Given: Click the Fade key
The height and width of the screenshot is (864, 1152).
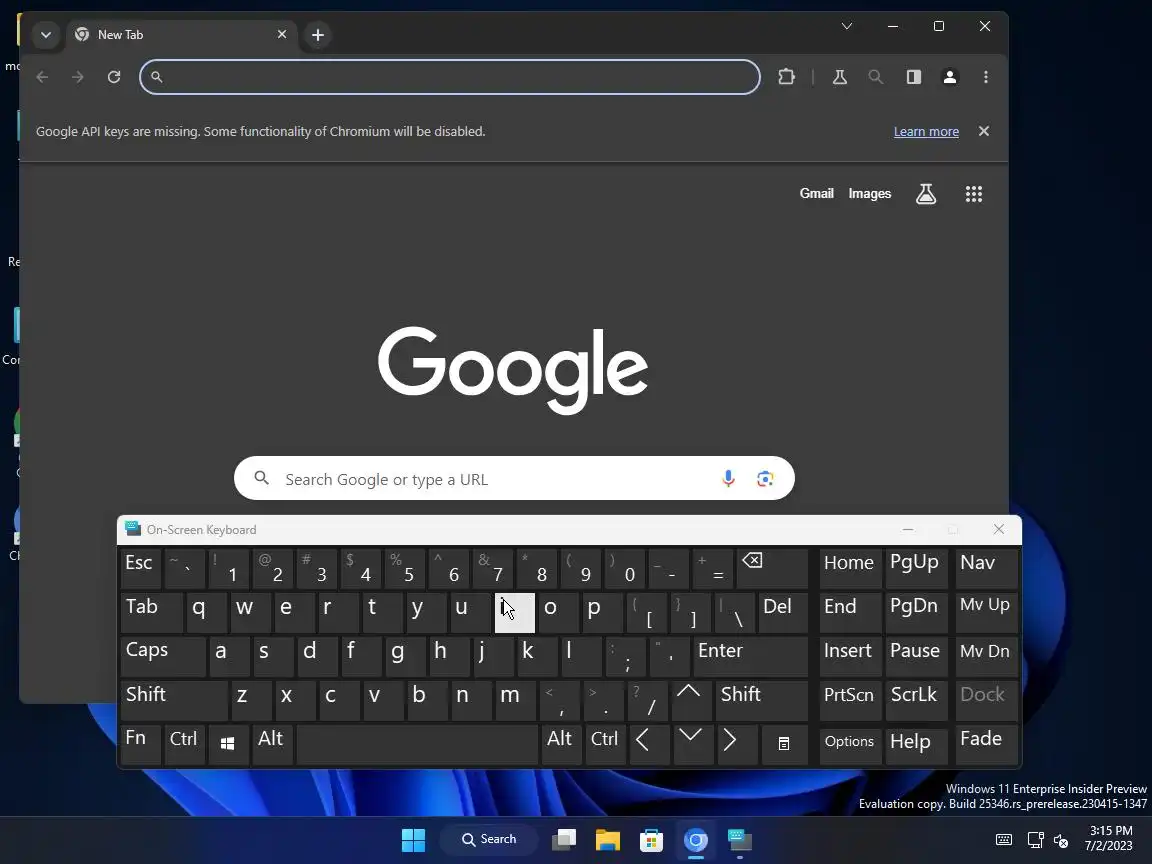Looking at the screenshot, I should tap(986, 744).
